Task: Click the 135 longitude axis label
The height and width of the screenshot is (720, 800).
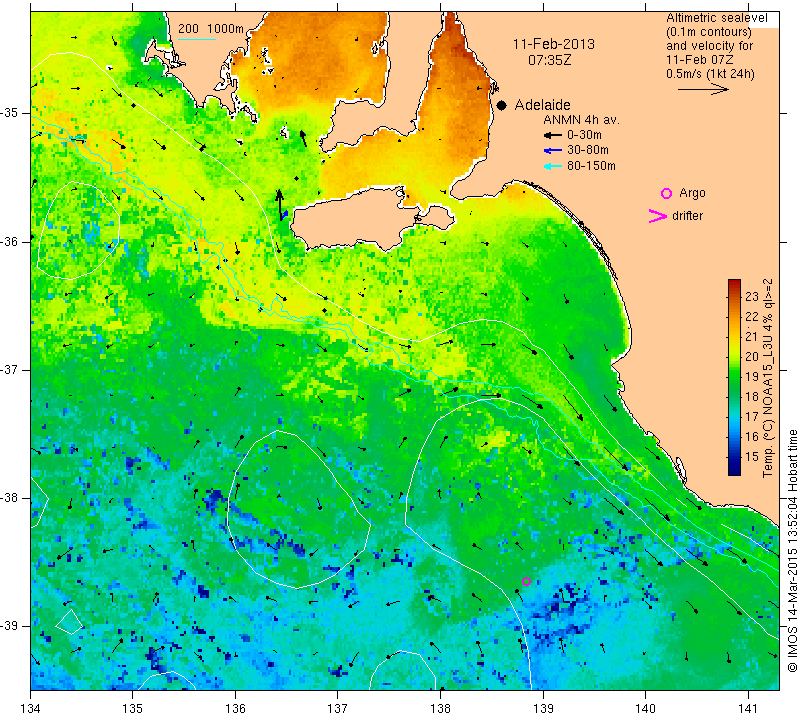Action: 133,709
